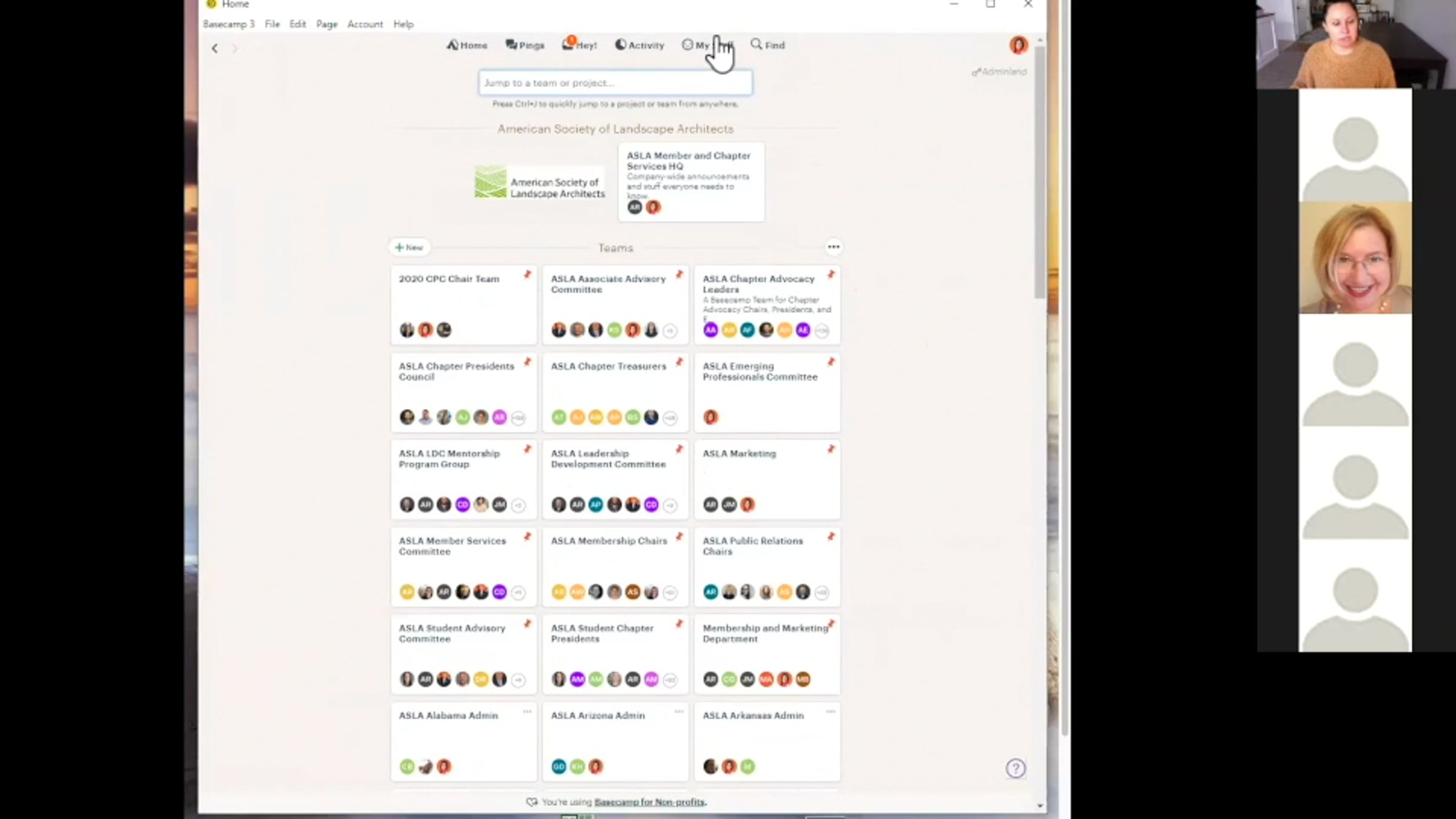1456x819 pixels.
Task: Open the Hey! notifications icon
Action: tap(568, 44)
